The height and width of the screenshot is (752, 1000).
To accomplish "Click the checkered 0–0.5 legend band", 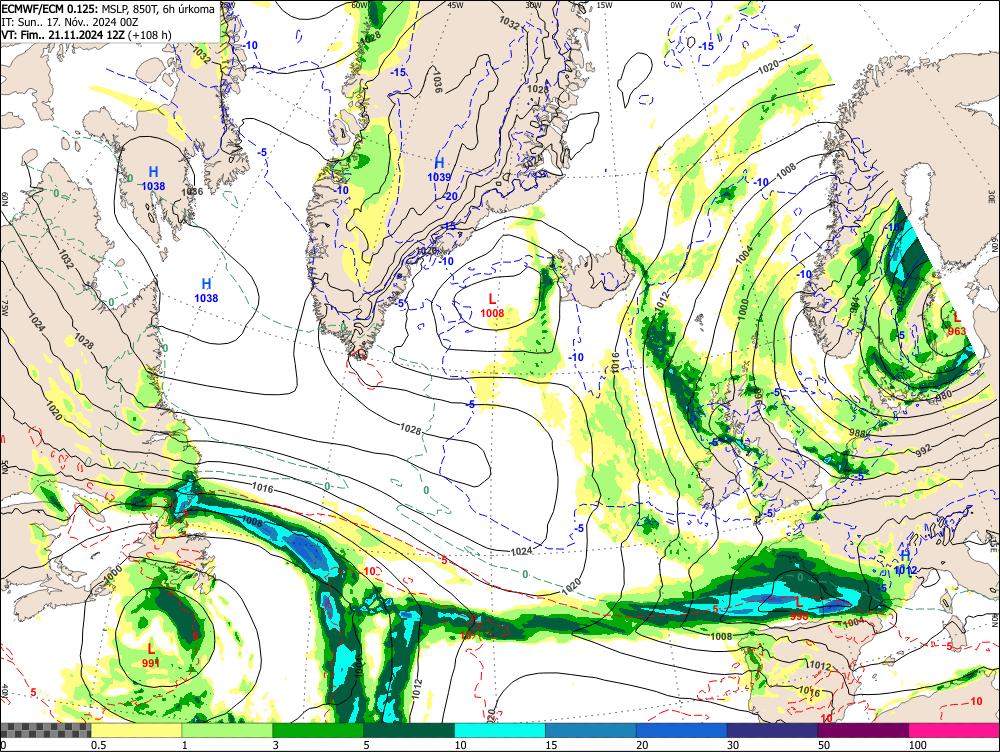I will (x=45, y=730).
